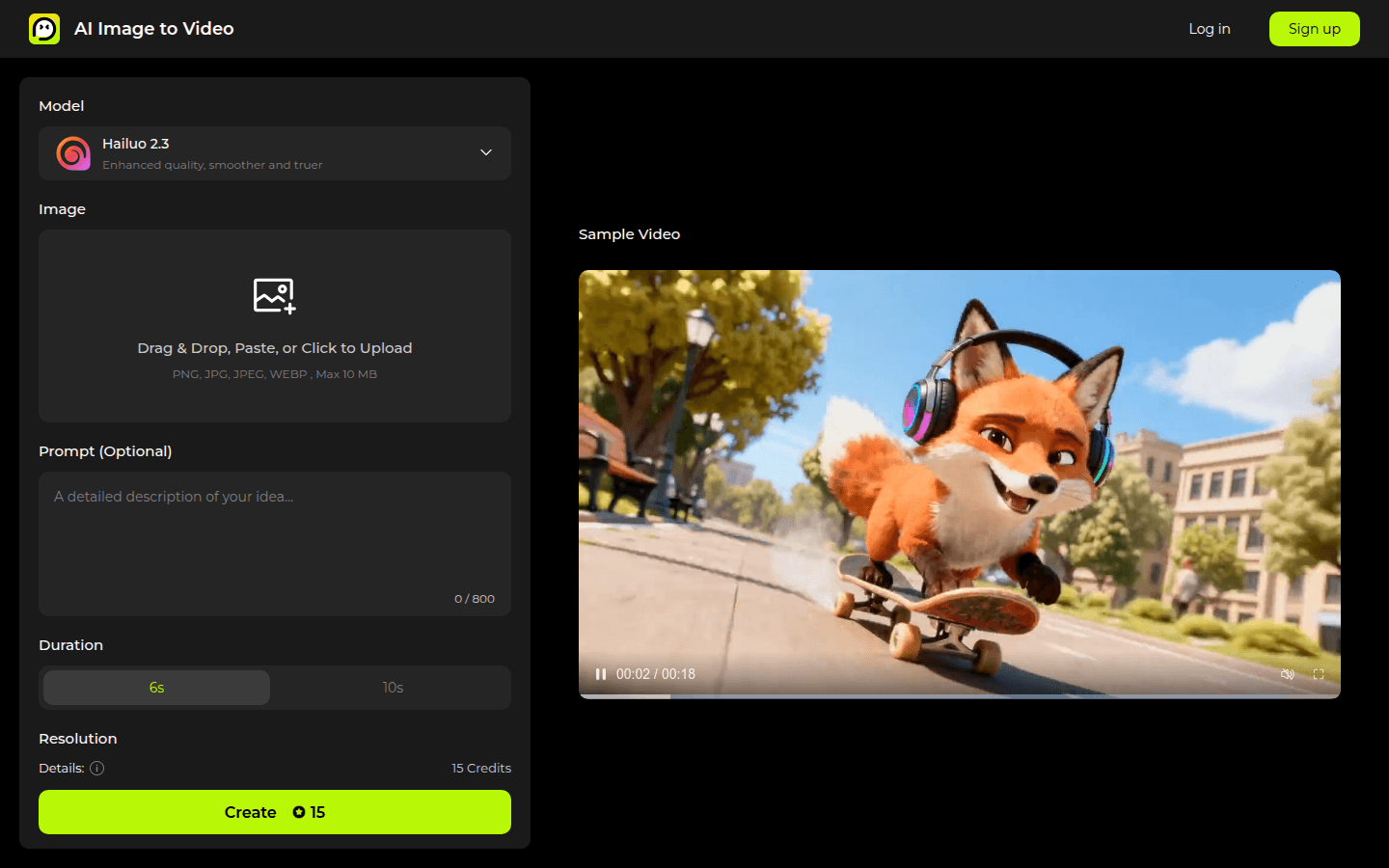1389x868 pixels.
Task: Pause the sample video playback
Action: coord(600,673)
